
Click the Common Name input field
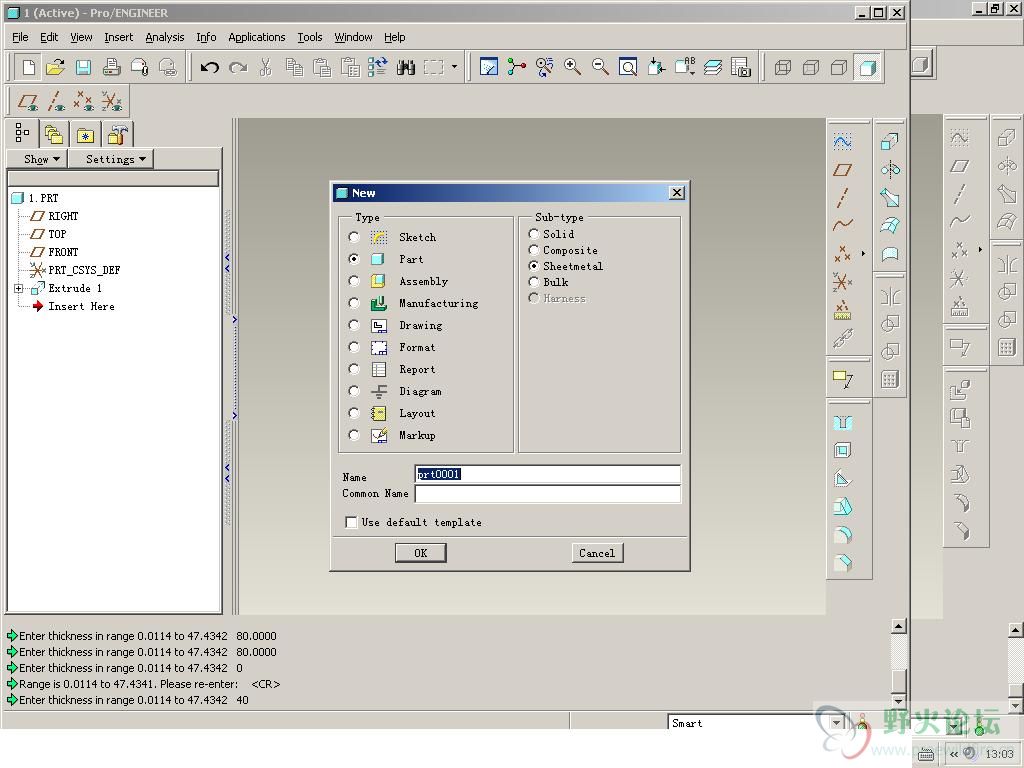click(547, 494)
